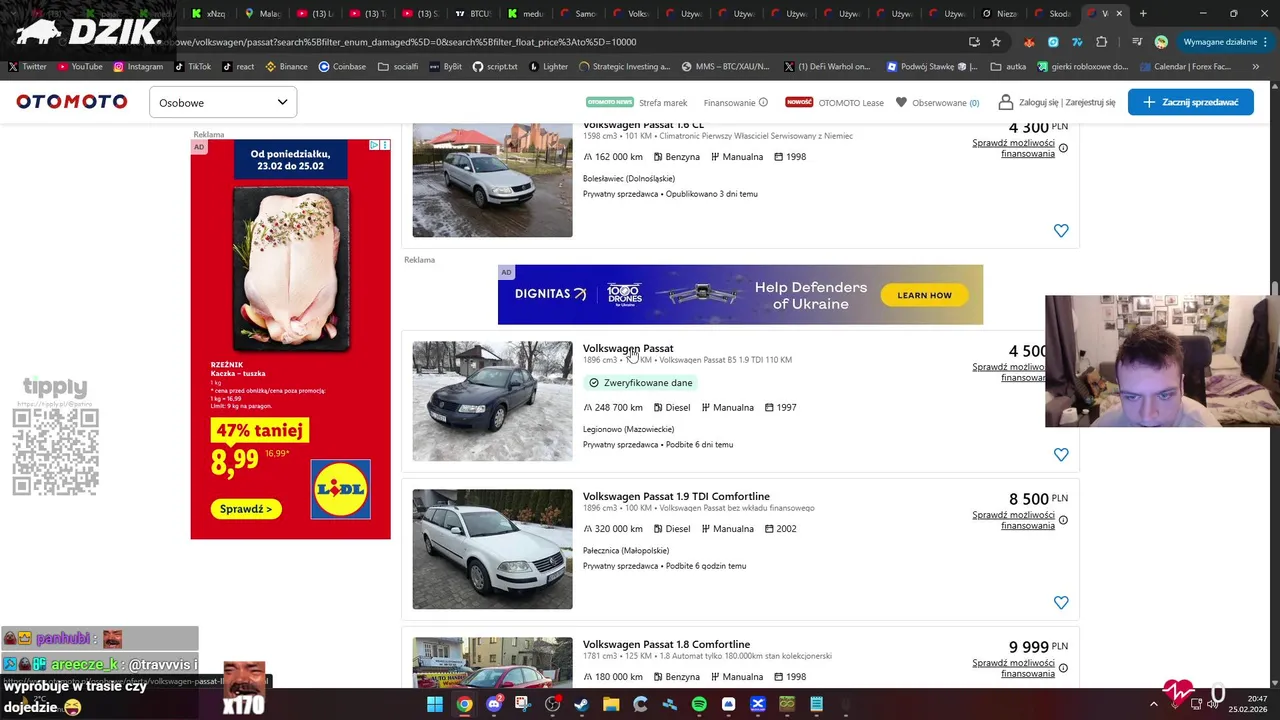Open Volkswagen Passat 1.9 TDI Comfortline title
The image size is (1280, 720).
676,496
